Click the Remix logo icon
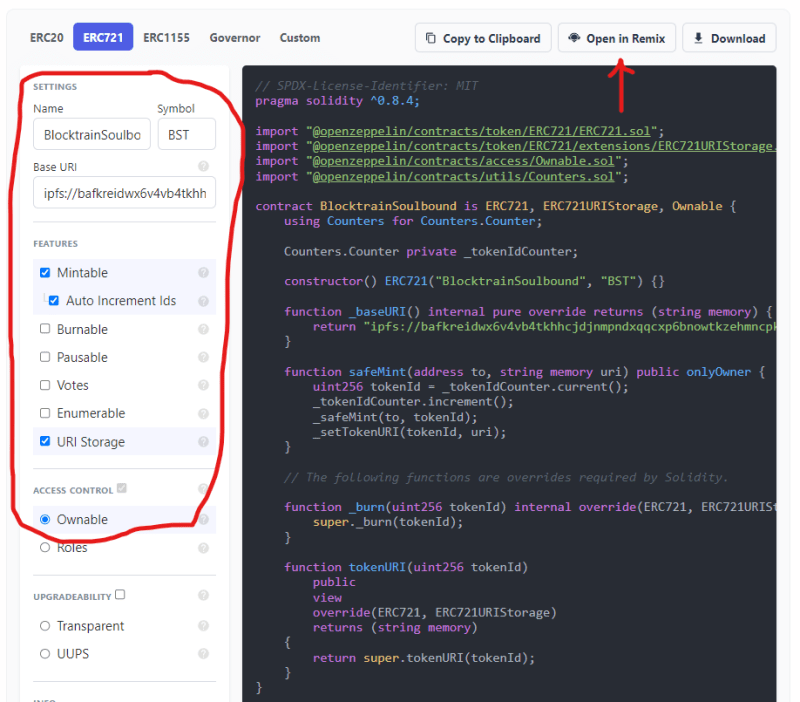Viewport: 800px width, 702px height. tap(574, 38)
